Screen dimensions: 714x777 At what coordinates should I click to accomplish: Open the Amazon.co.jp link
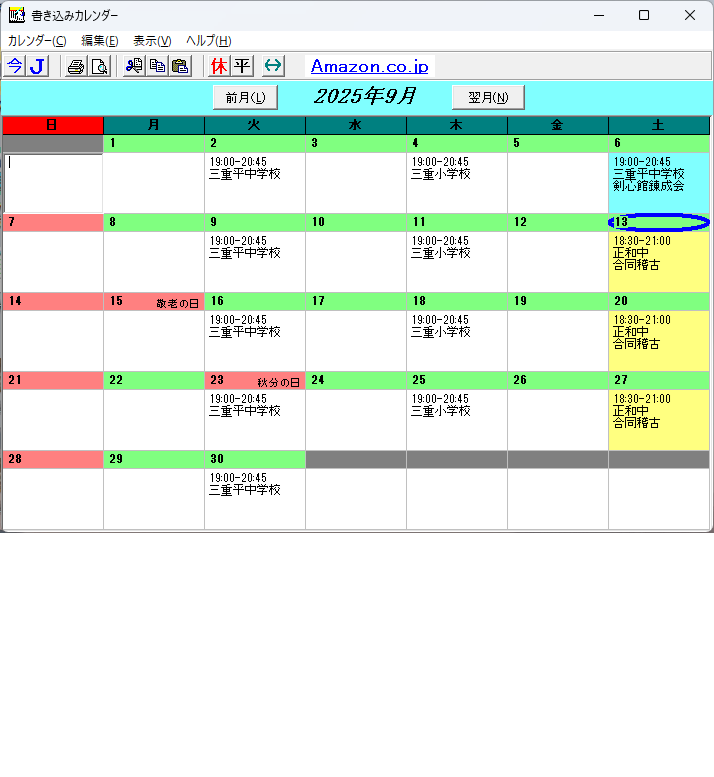tap(369, 66)
